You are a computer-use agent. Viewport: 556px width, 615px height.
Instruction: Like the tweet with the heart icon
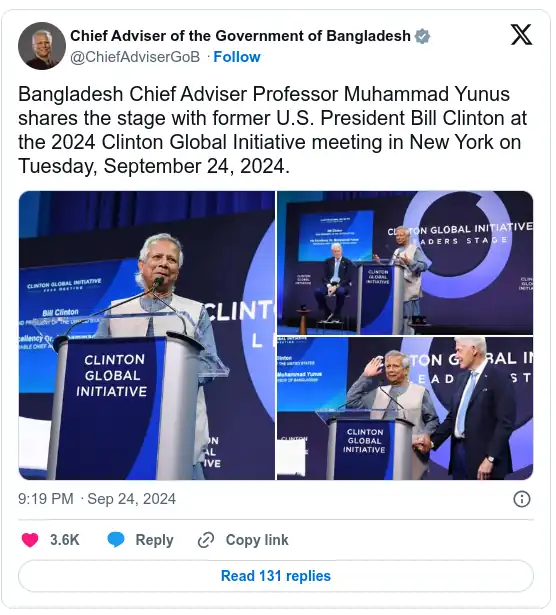click(30, 540)
